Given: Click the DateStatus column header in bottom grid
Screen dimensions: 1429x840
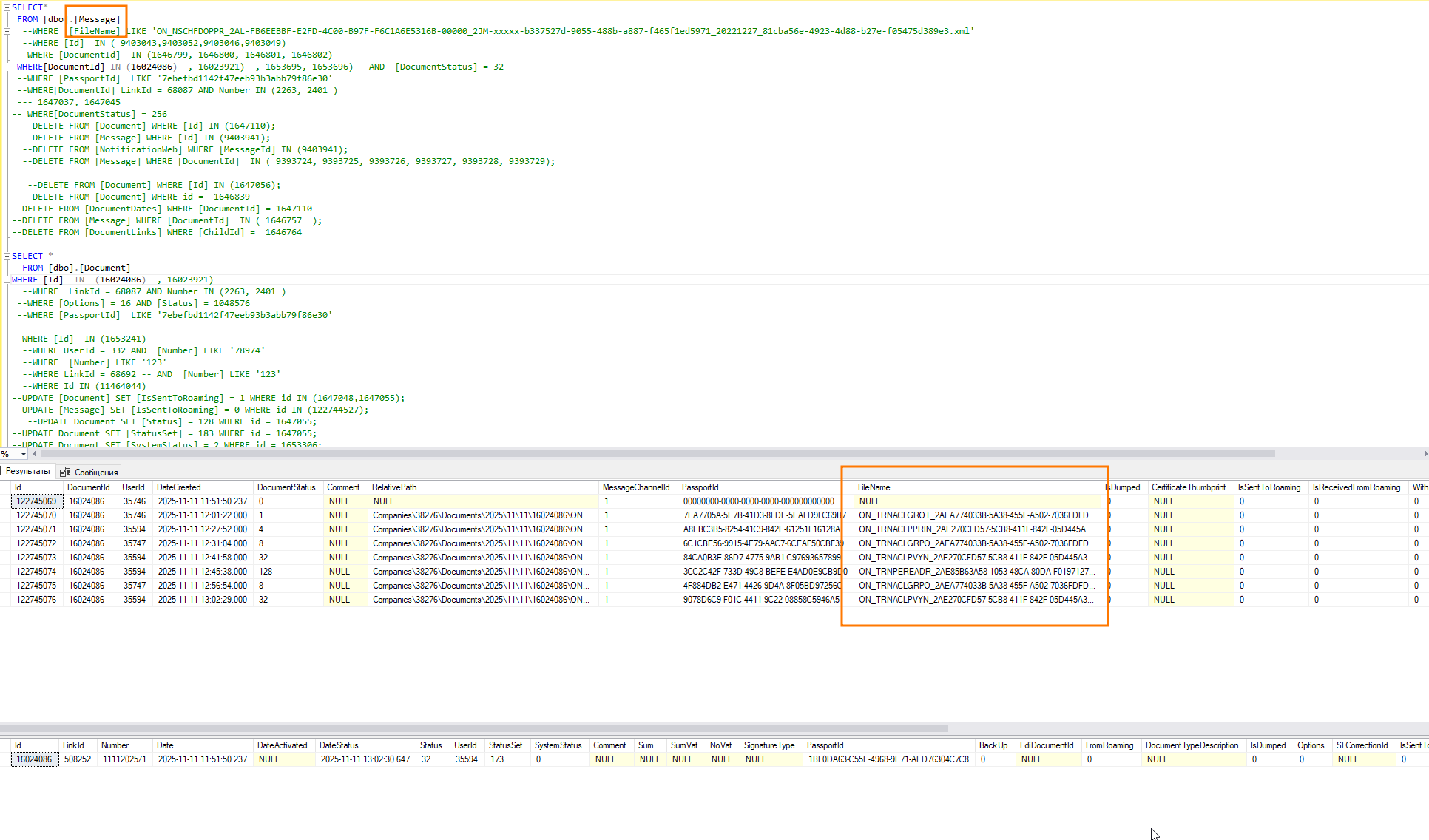Looking at the screenshot, I should coord(339,745).
